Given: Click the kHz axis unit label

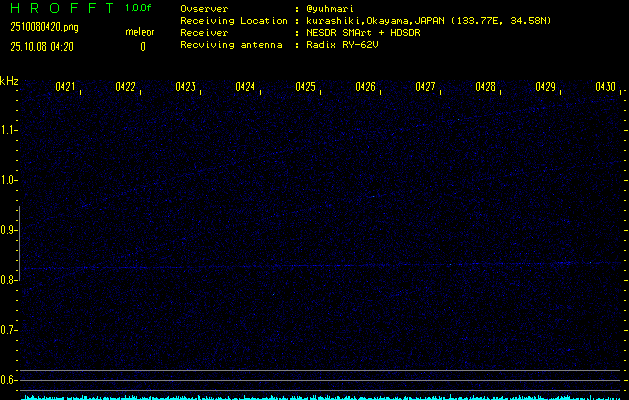Looking at the screenshot, I should pyautogui.click(x=9, y=81).
